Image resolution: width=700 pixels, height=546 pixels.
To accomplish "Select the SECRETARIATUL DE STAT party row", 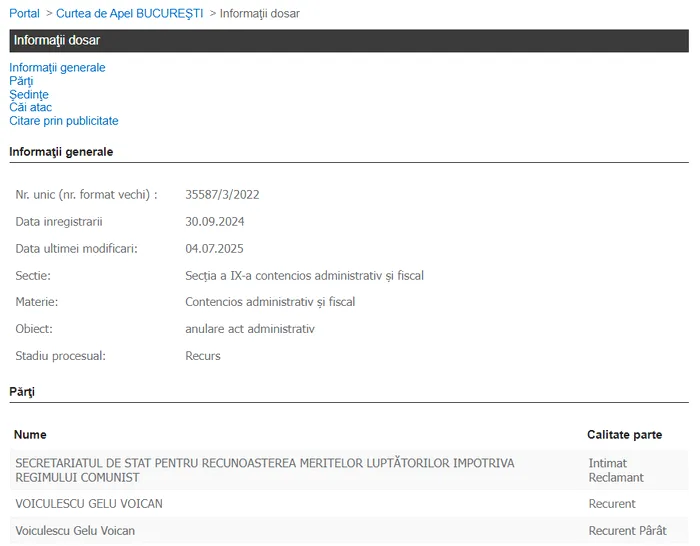I will [264, 470].
